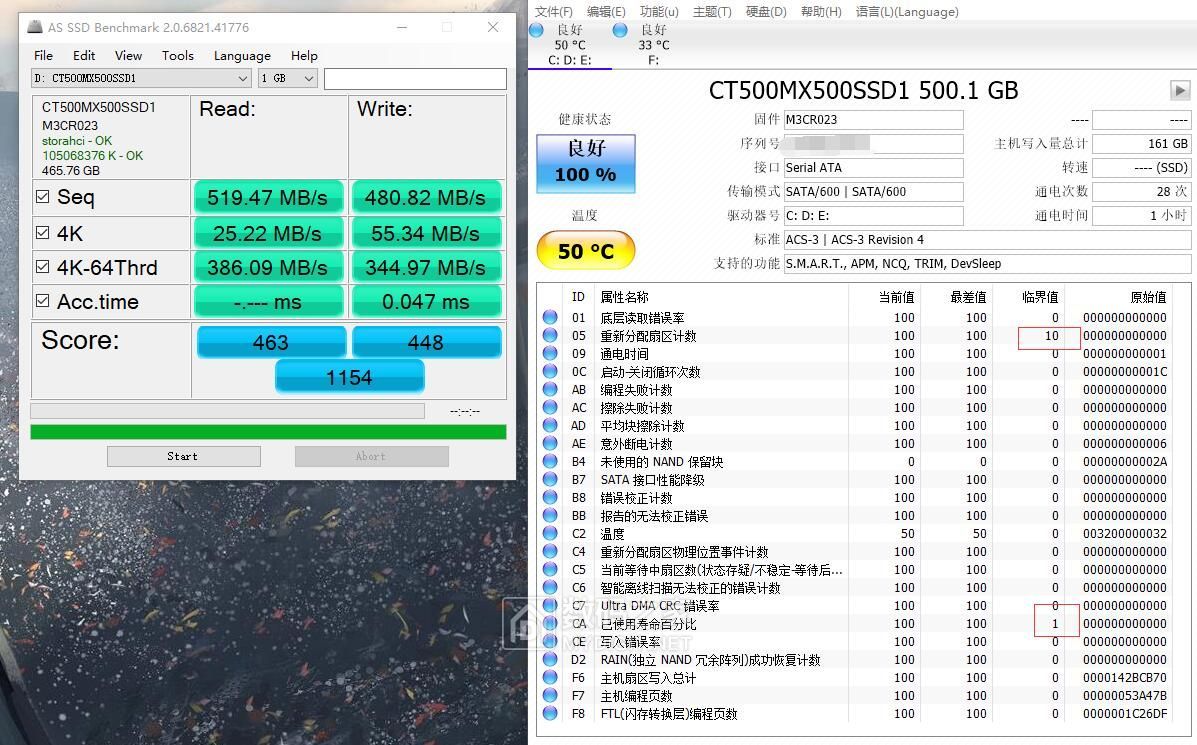Click the blue disk status icon for F:
The width and height of the screenshot is (1197, 745).
(620, 30)
